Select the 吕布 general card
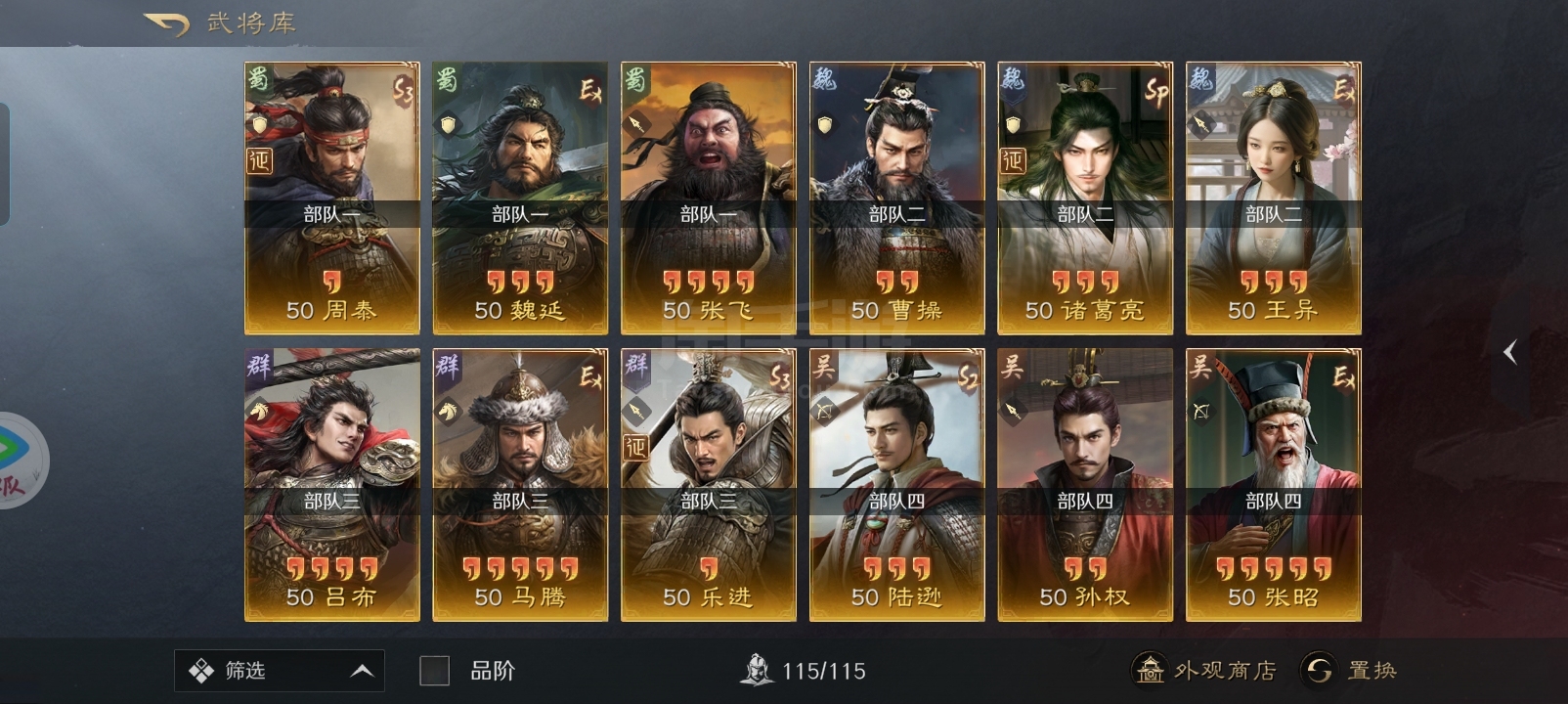 click(332, 485)
